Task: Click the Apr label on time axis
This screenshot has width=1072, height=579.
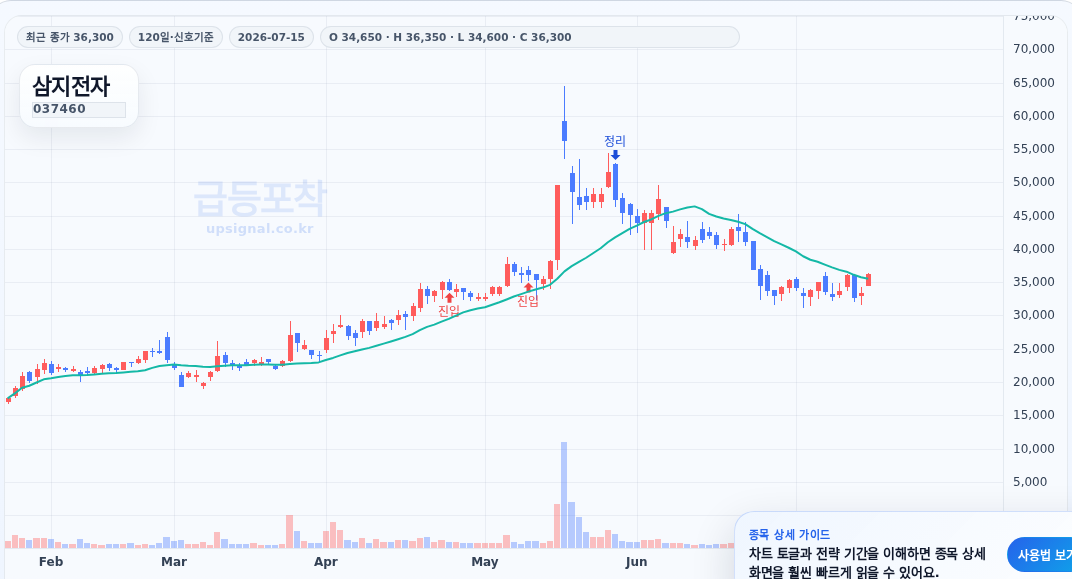Action: 326,562
